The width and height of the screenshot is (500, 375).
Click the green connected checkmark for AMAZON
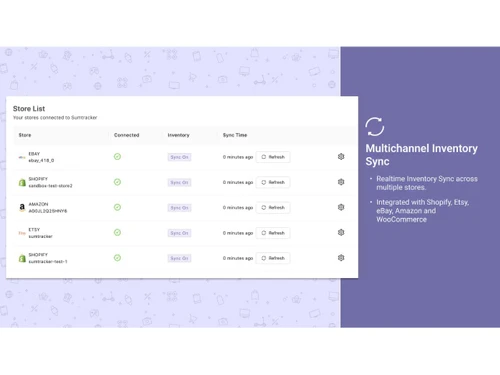[117, 207]
